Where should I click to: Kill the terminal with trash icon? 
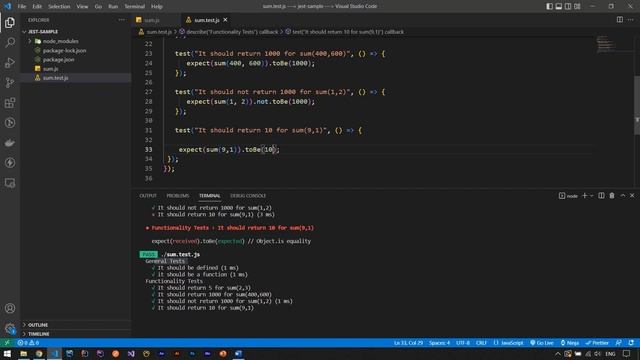[x=612, y=196]
